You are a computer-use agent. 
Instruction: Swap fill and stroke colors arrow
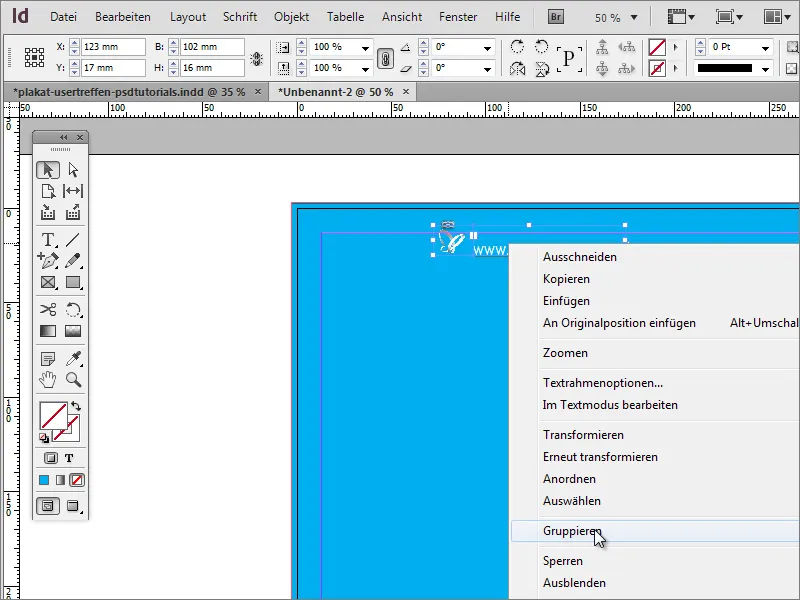pyautogui.click(x=76, y=406)
